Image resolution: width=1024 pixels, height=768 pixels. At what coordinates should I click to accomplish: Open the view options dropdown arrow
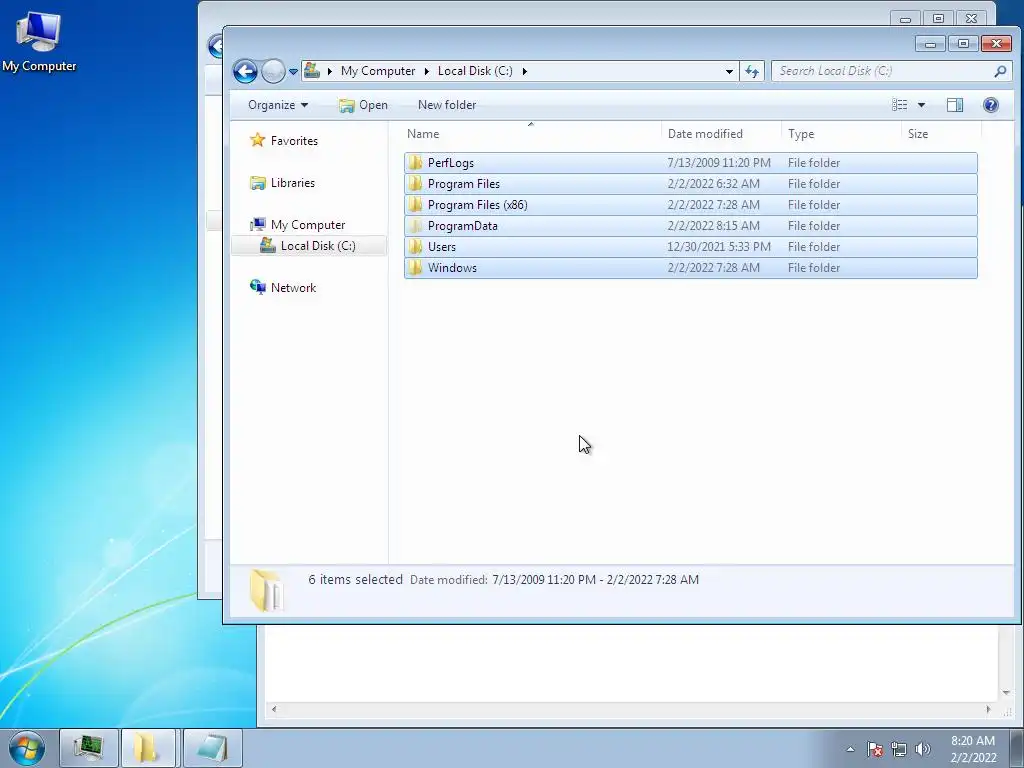point(921,105)
